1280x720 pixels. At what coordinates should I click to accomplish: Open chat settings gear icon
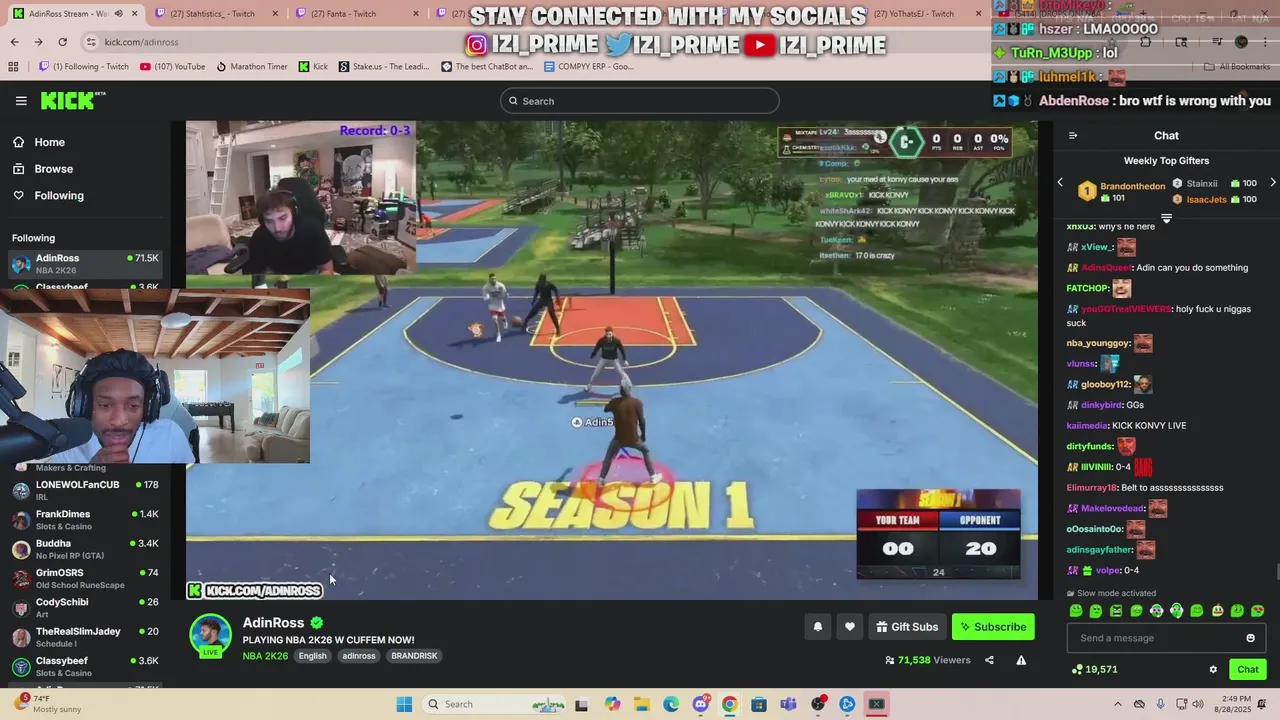point(1213,670)
